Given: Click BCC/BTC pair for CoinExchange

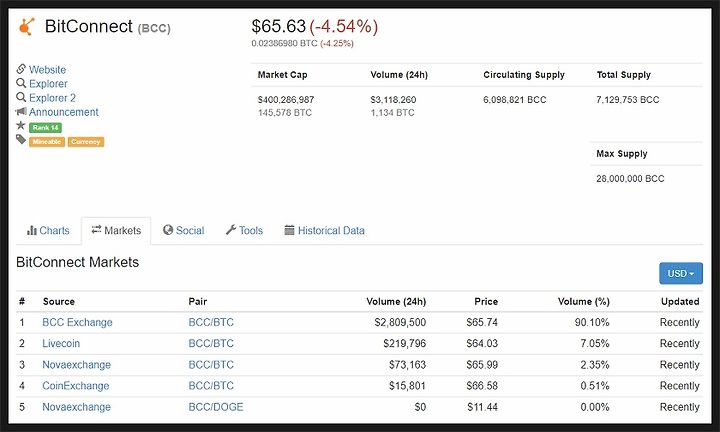Looking at the screenshot, I should click(x=211, y=386).
